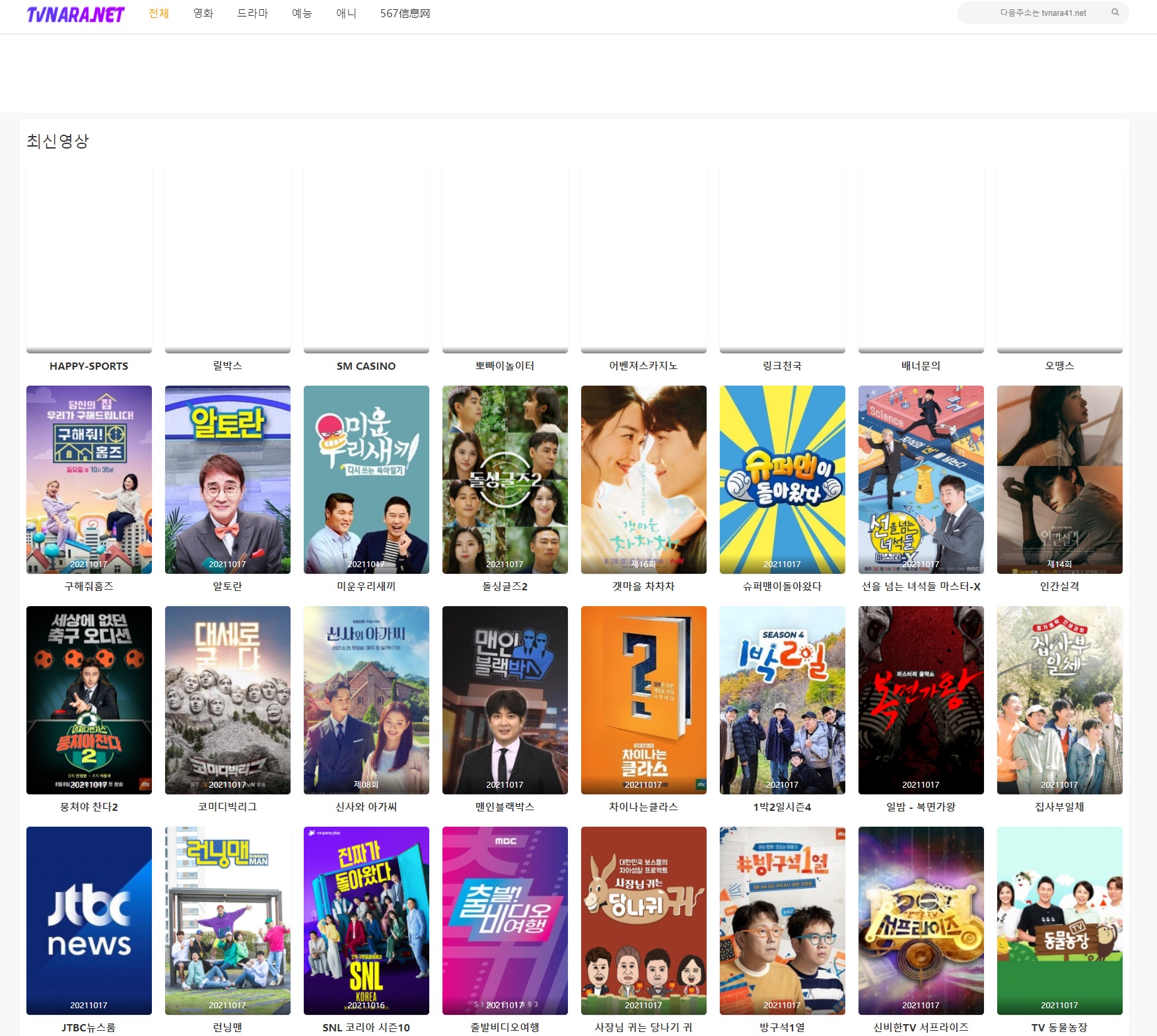Click the search magnifier icon
This screenshot has height=1036, width=1157.
(1115, 13)
